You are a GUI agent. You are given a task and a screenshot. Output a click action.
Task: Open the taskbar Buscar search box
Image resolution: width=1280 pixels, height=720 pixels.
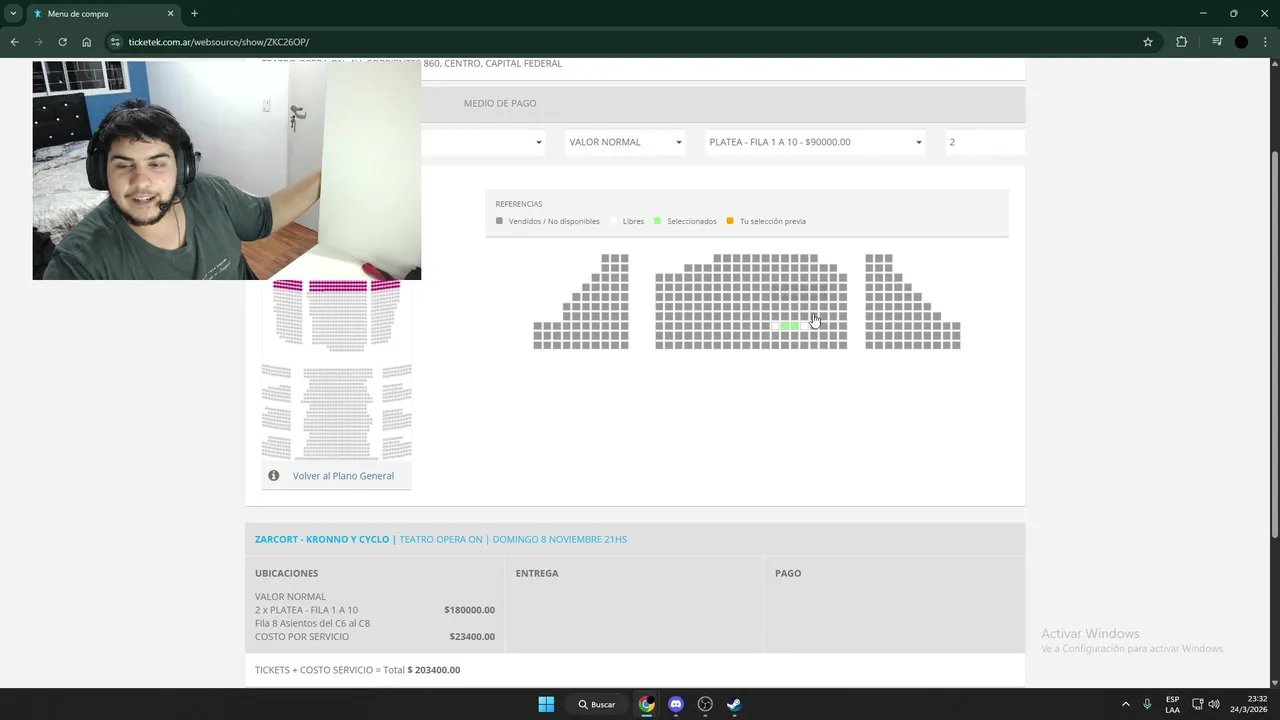tap(597, 704)
